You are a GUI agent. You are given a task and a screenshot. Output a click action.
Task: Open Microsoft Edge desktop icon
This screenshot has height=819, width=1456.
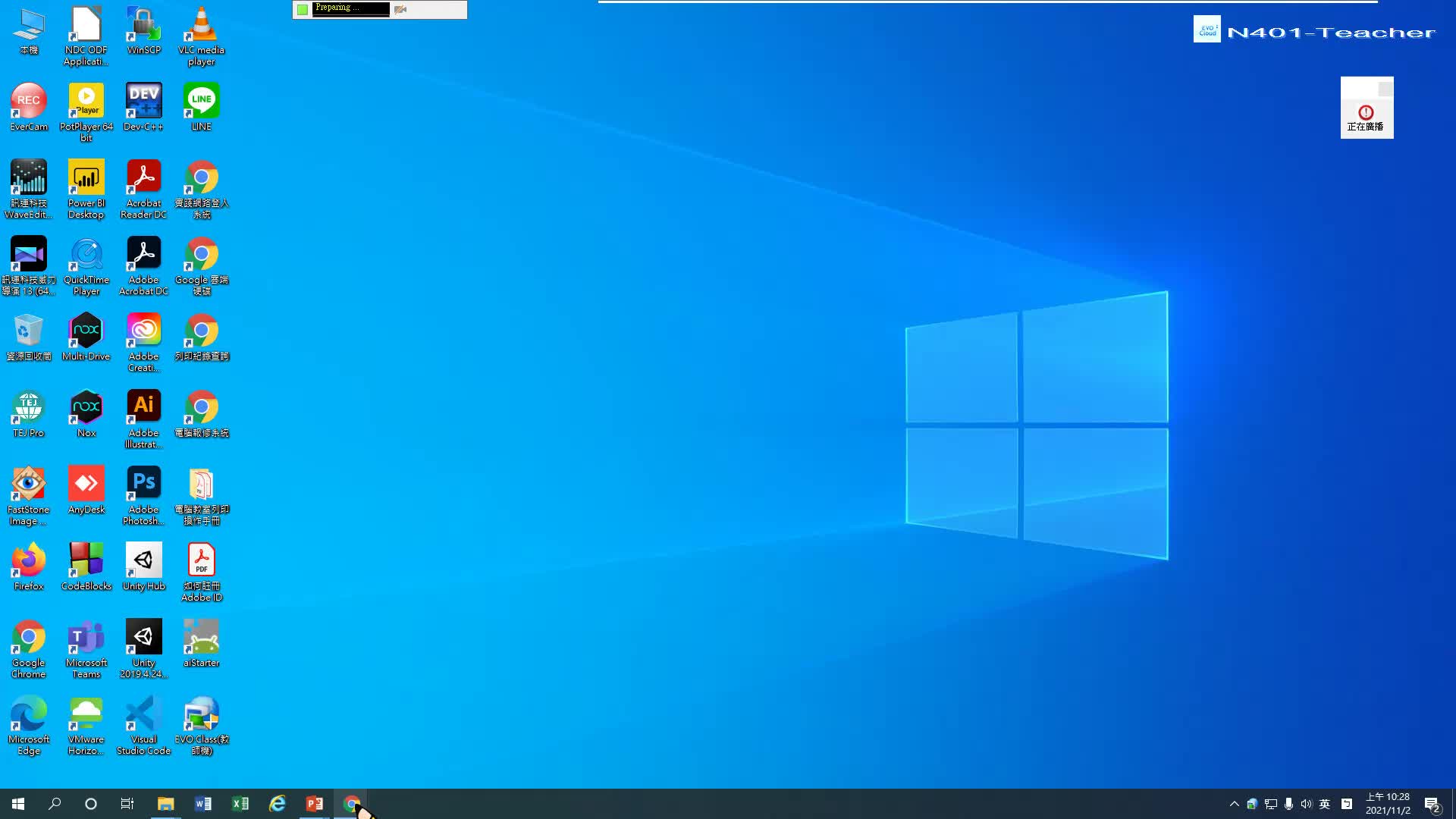(x=29, y=726)
